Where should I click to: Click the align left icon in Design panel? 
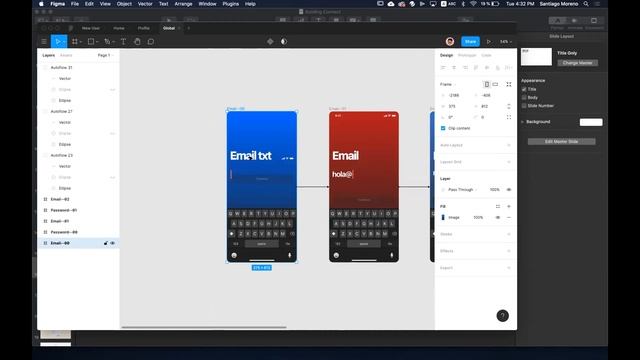pyautogui.click(x=443, y=68)
